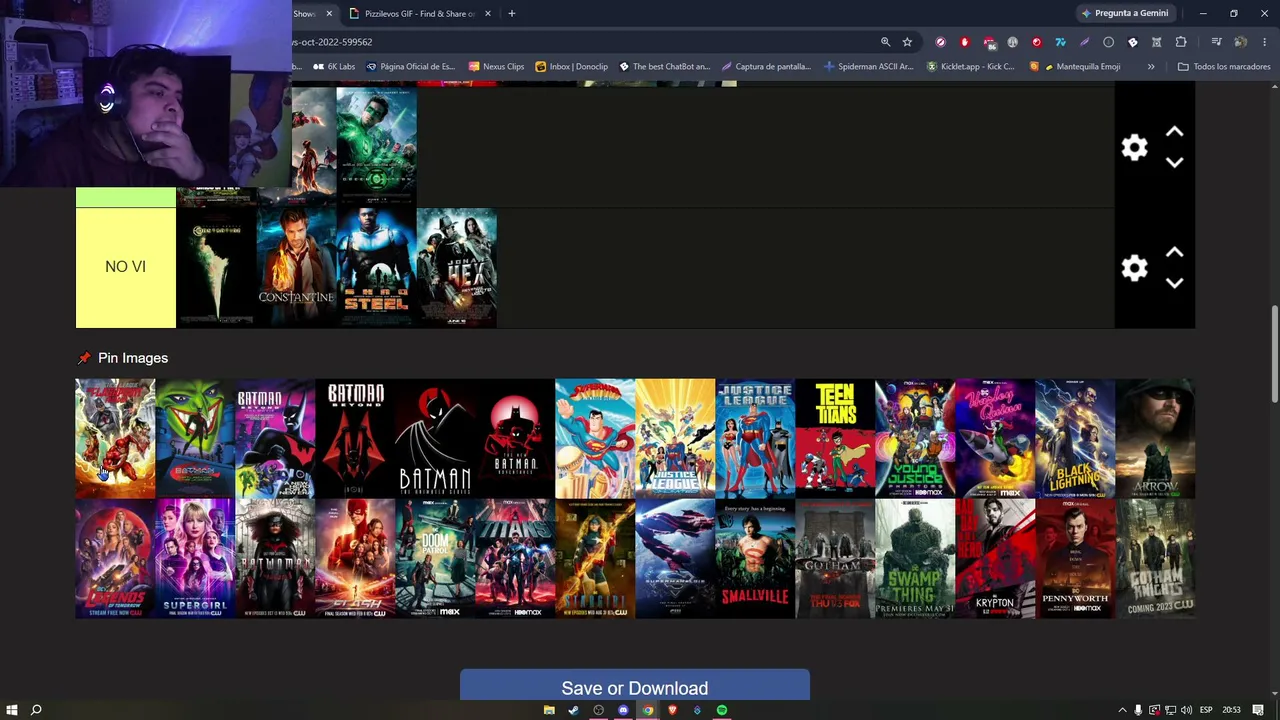The image size is (1280, 720).
Task: Select the Titans poster
Action: click(515, 558)
